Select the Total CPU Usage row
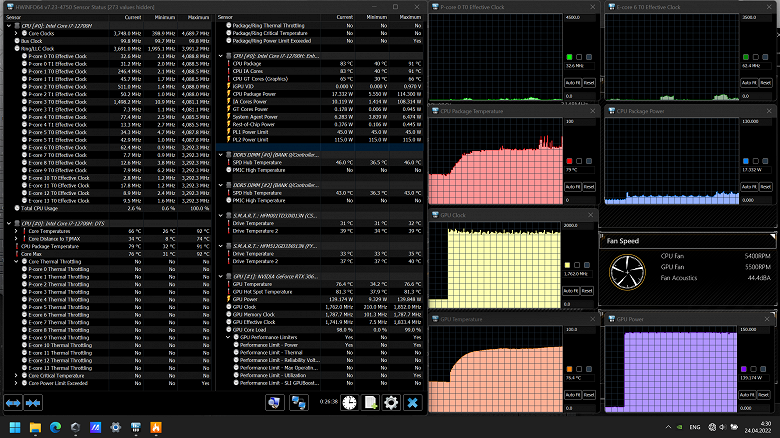780x438 pixels. click(x=108, y=209)
